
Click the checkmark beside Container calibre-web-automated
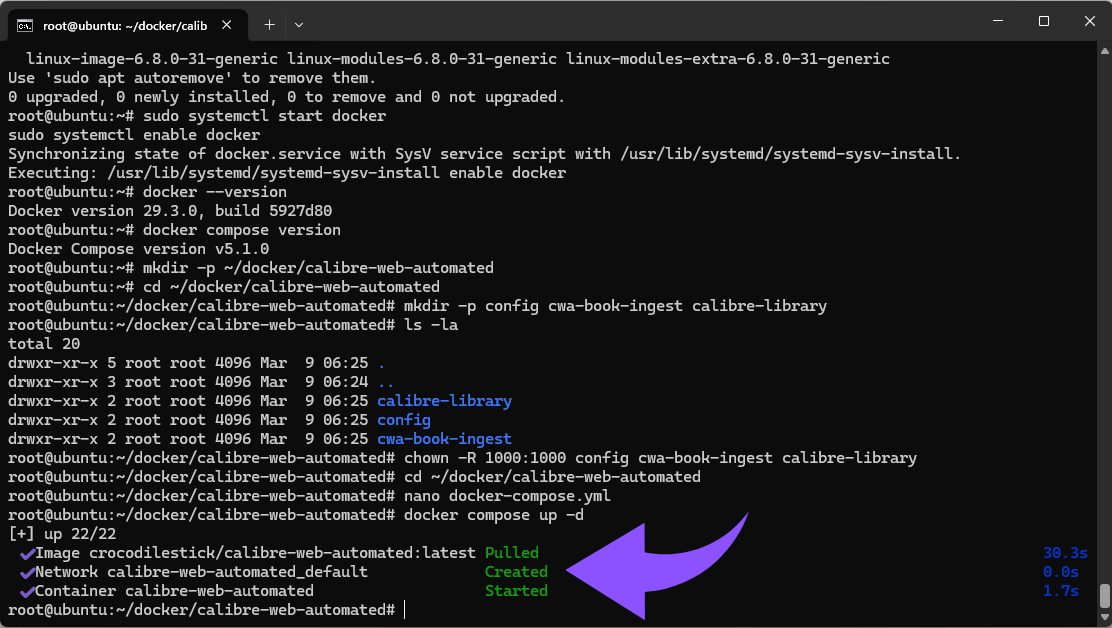click(x=27, y=591)
